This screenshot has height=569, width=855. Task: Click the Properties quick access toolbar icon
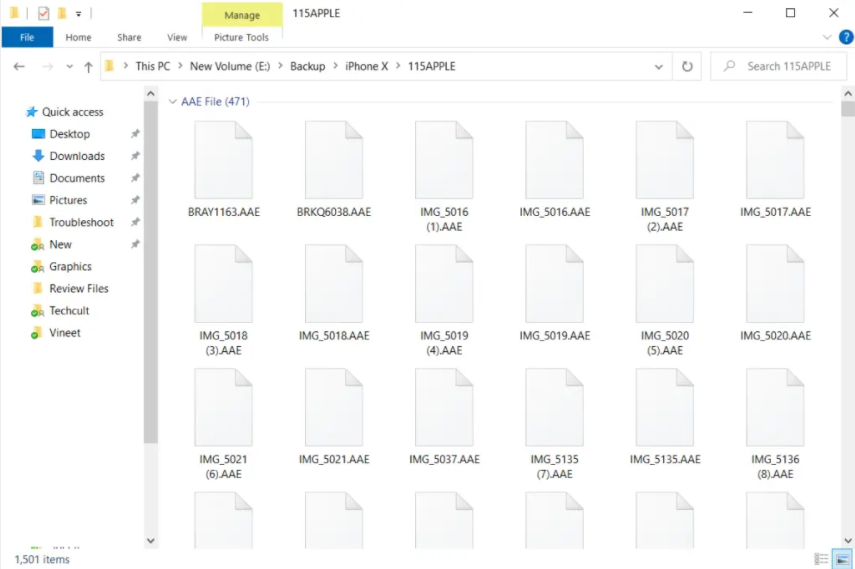pos(44,13)
